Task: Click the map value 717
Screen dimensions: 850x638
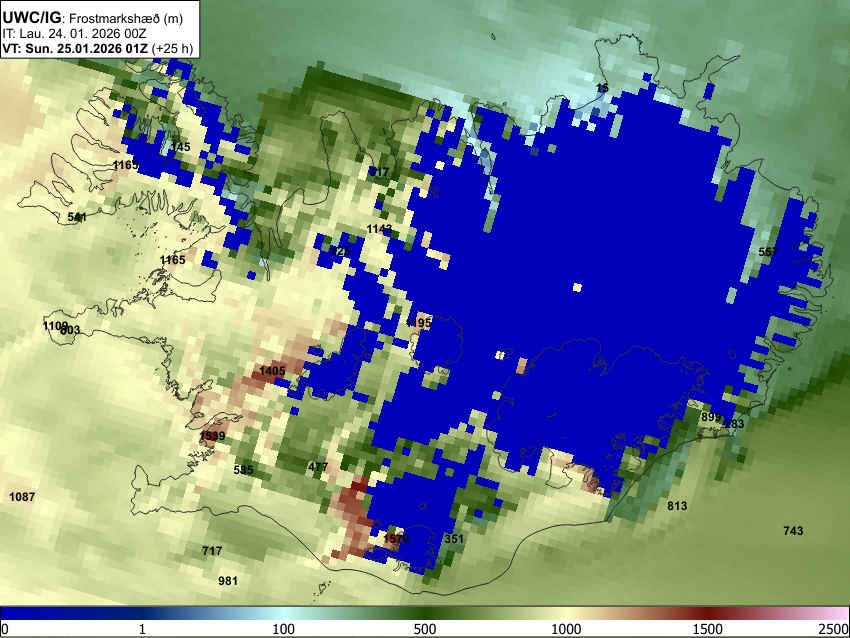Action: [212, 551]
